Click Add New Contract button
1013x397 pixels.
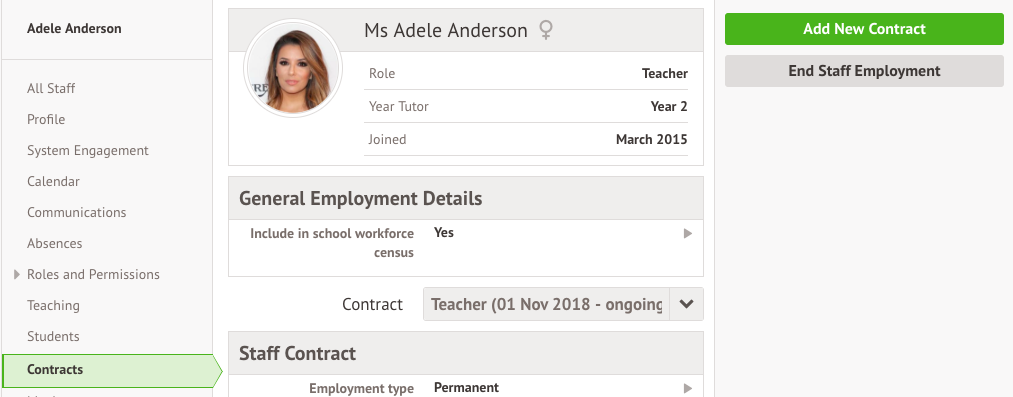pos(864,29)
